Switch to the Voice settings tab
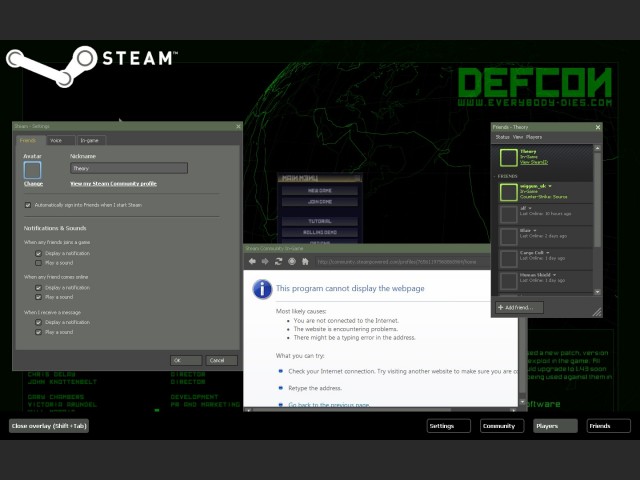This screenshot has height=480, width=640. point(61,140)
